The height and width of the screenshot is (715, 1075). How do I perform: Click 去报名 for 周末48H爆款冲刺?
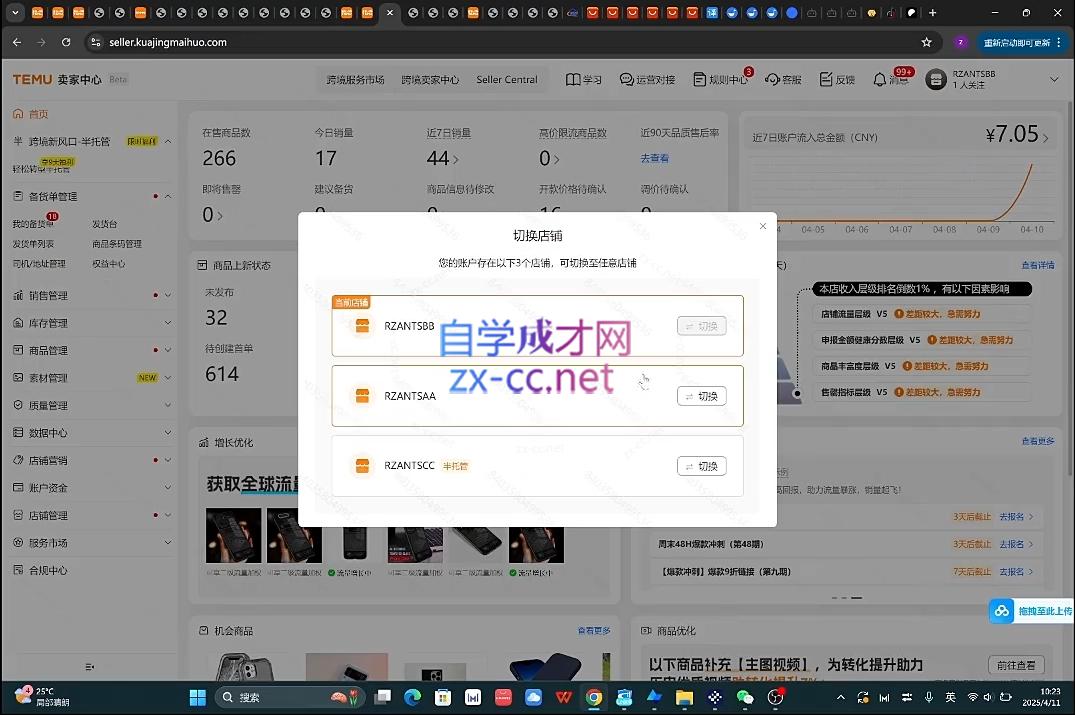[1016, 544]
